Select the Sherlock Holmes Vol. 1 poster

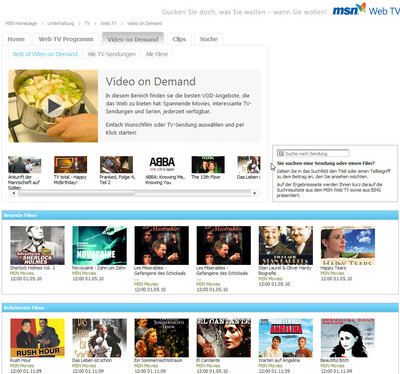point(37,245)
